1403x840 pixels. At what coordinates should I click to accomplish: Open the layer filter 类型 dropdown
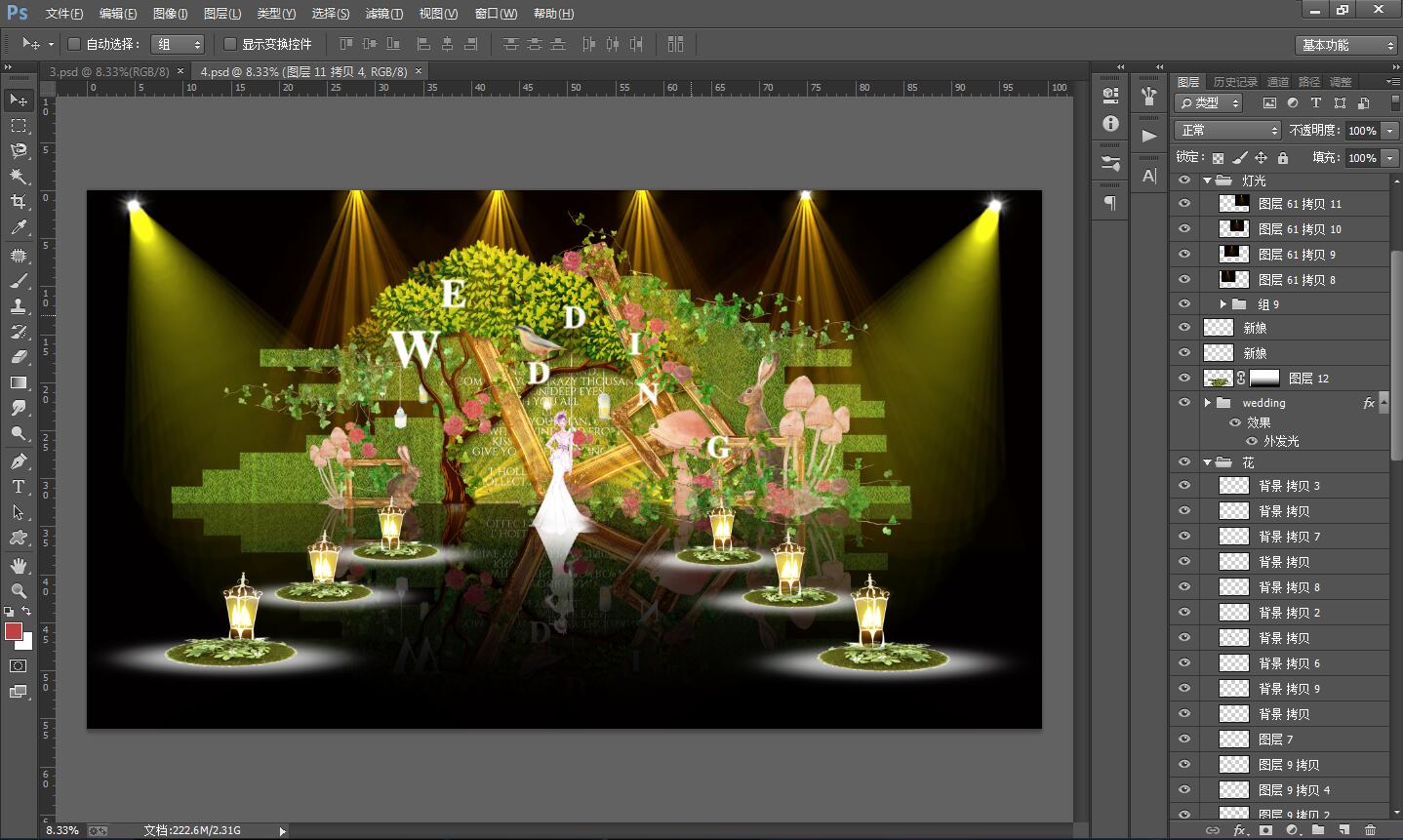pyautogui.click(x=1208, y=102)
